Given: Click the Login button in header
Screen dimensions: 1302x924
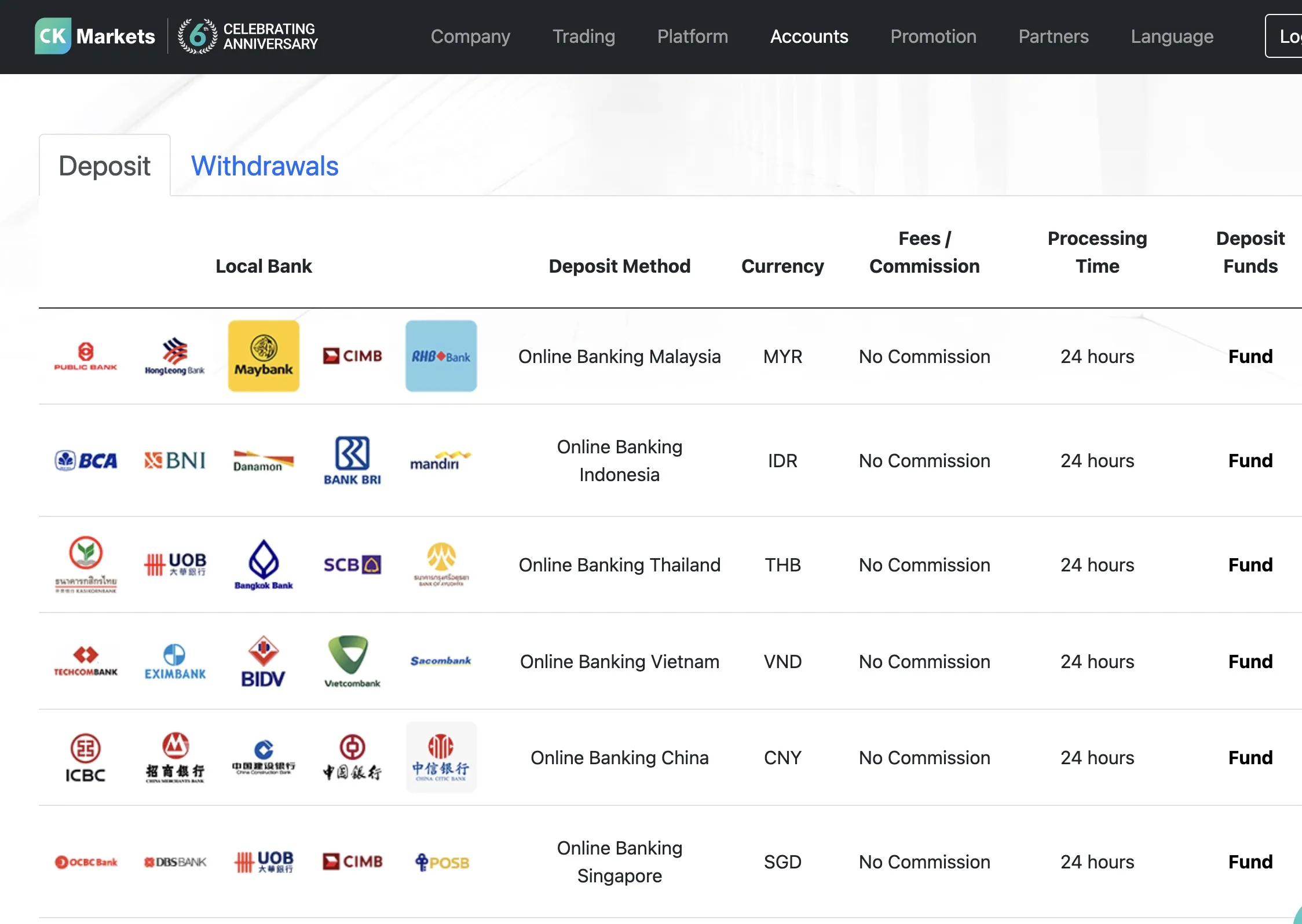Looking at the screenshot, I should click(1285, 36).
